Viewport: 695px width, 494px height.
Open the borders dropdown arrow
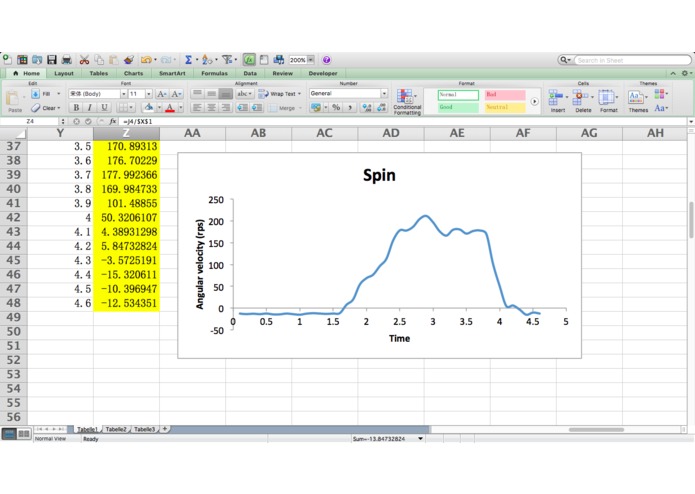[131, 107]
